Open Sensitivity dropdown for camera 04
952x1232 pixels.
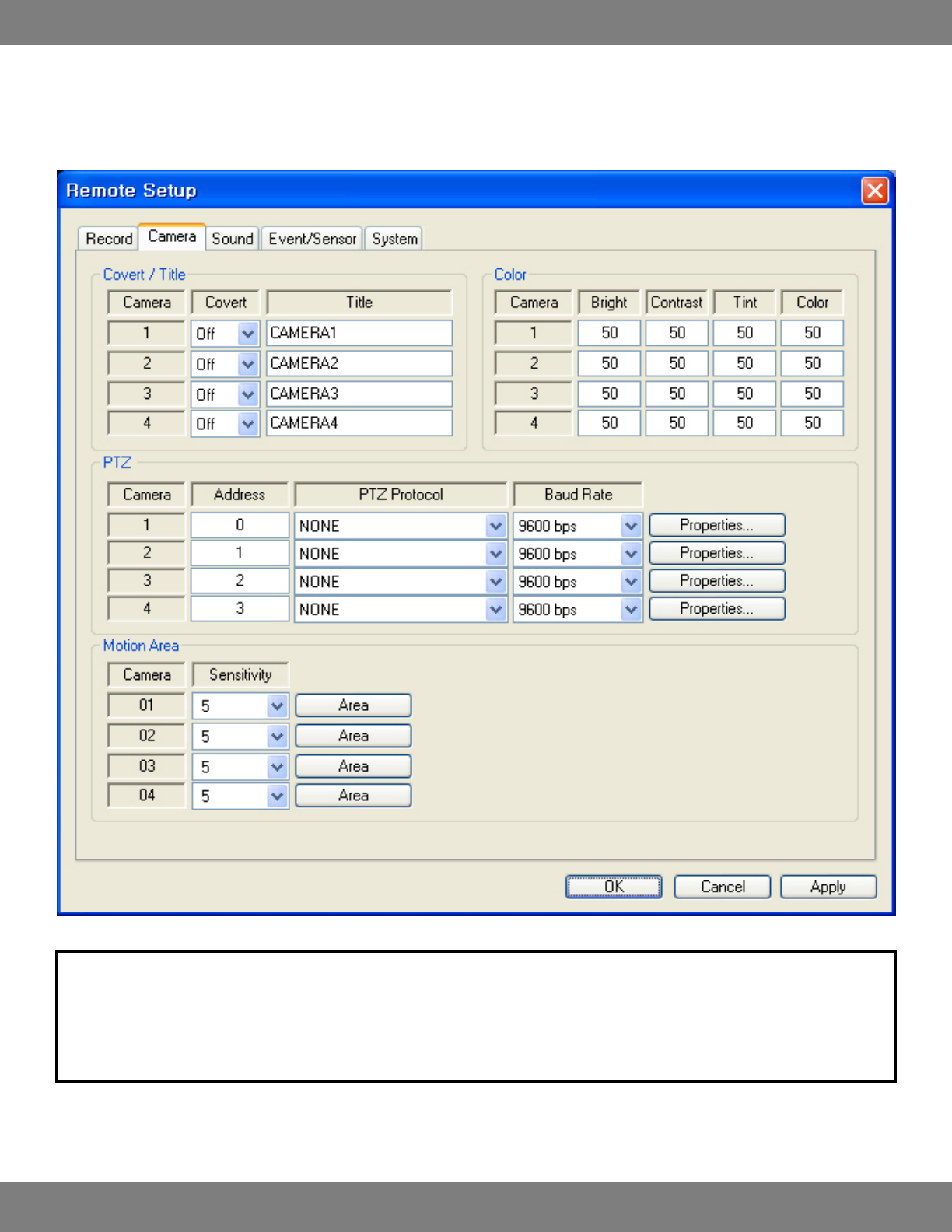[x=278, y=796]
